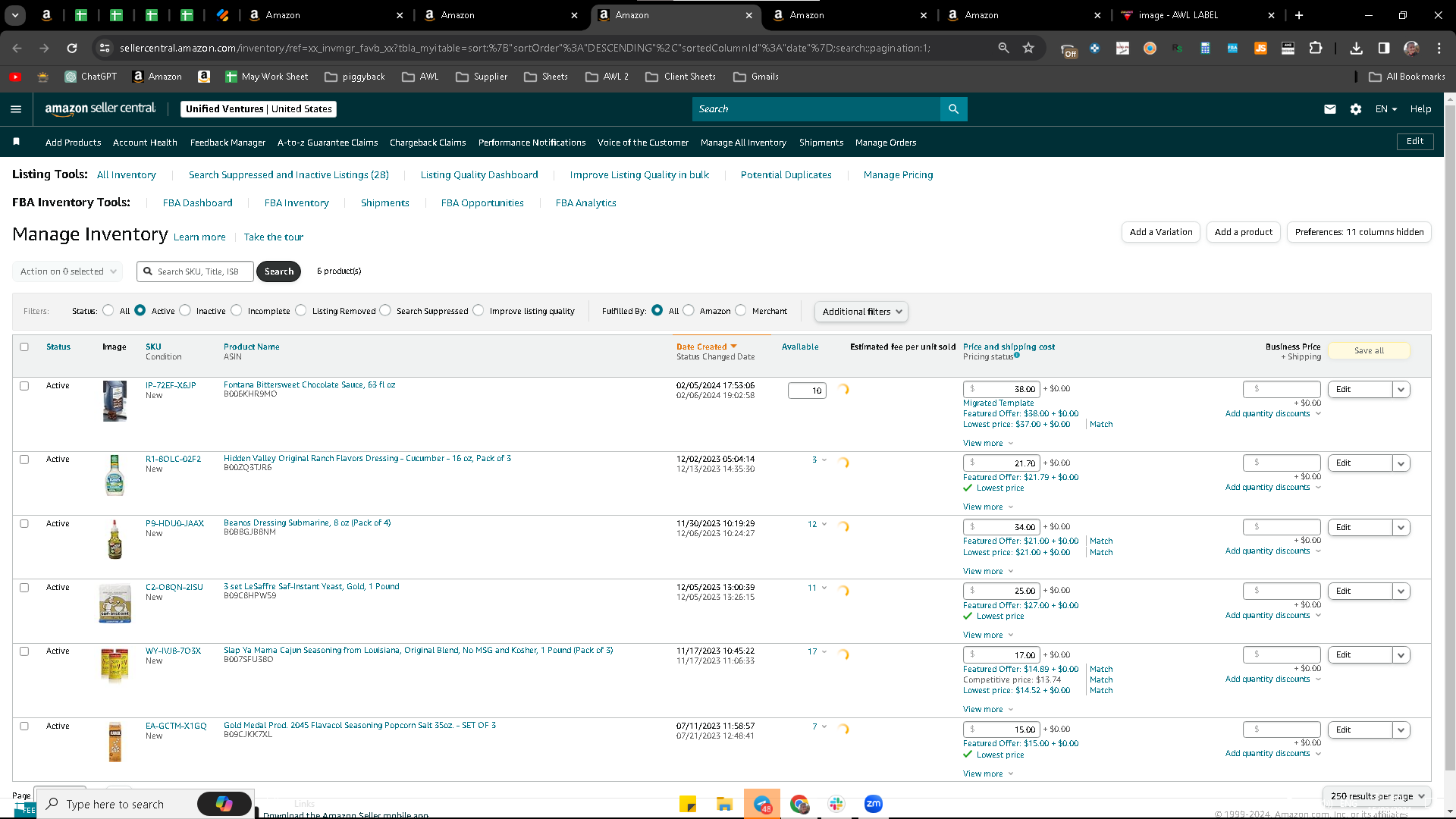Click the Add a Variation button

click(x=1161, y=232)
